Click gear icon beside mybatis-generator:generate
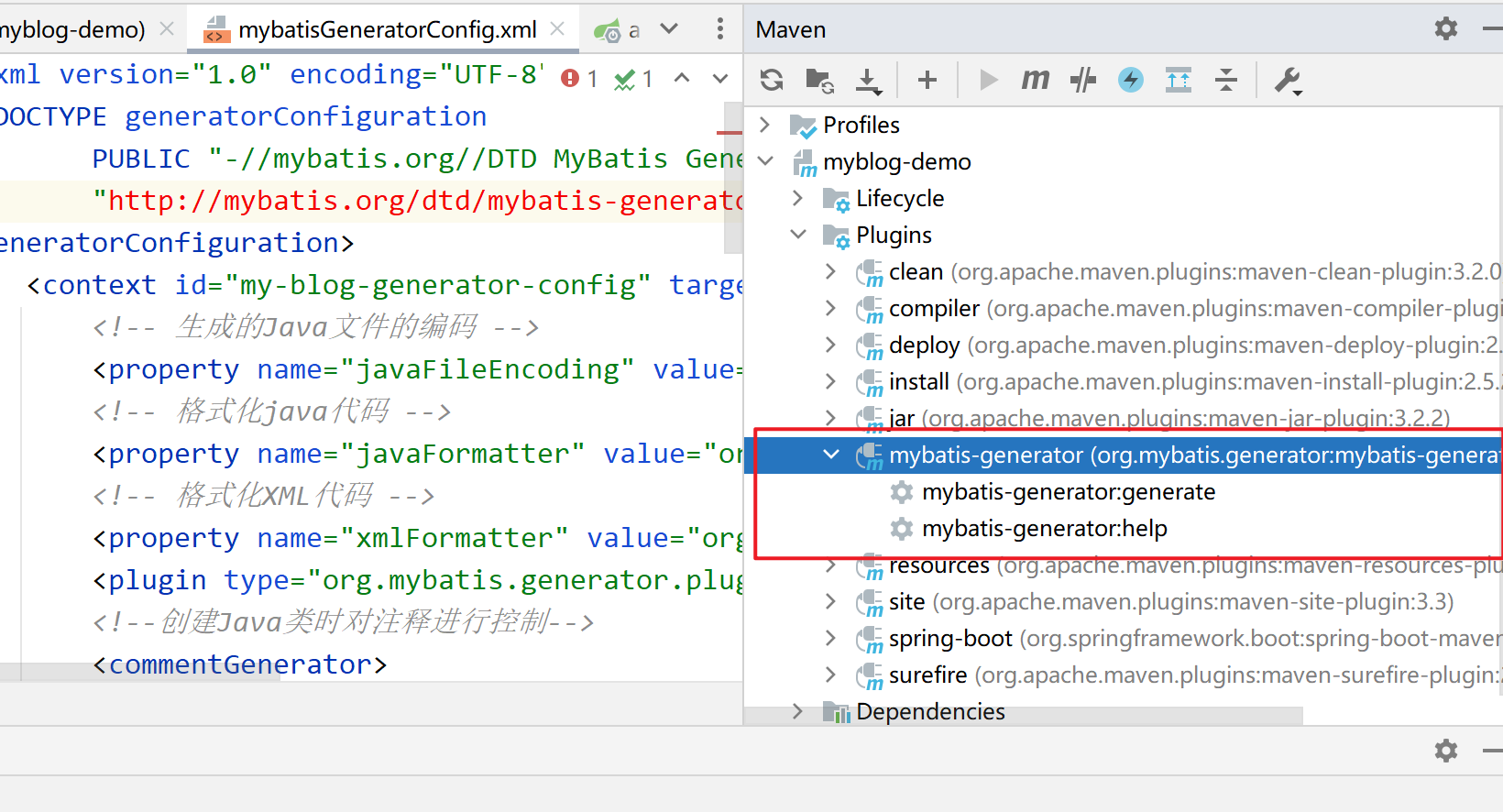Image resolution: width=1503 pixels, height=812 pixels. point(902,492)
